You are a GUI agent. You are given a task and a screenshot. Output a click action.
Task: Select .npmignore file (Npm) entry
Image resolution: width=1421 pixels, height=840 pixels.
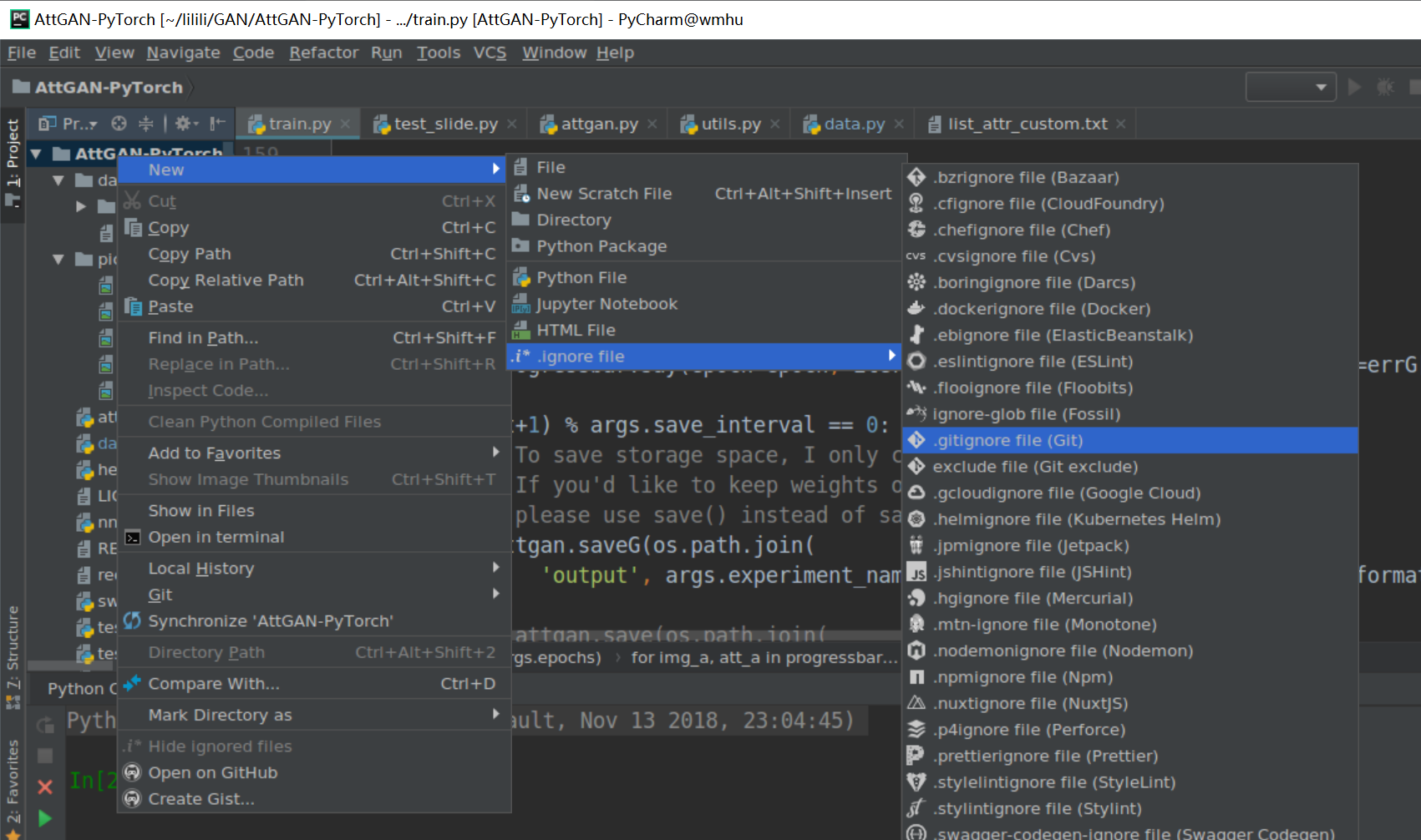1130,677
